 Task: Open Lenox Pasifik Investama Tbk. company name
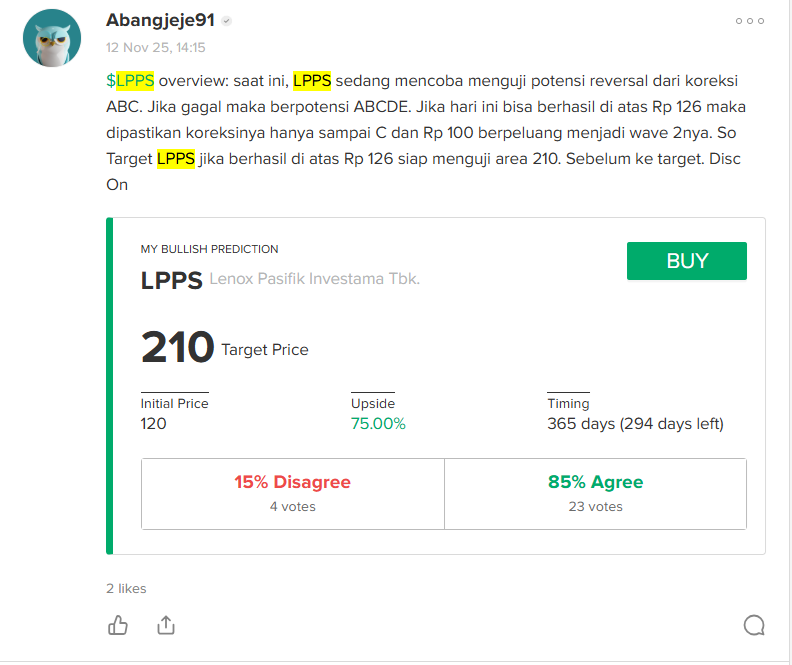pos(314,279)
